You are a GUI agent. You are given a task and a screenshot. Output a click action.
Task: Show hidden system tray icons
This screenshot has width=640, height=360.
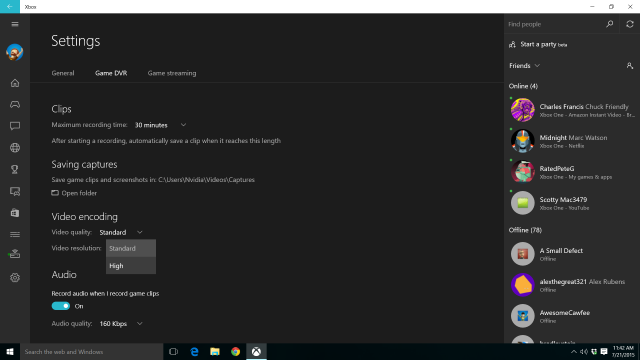573,352
